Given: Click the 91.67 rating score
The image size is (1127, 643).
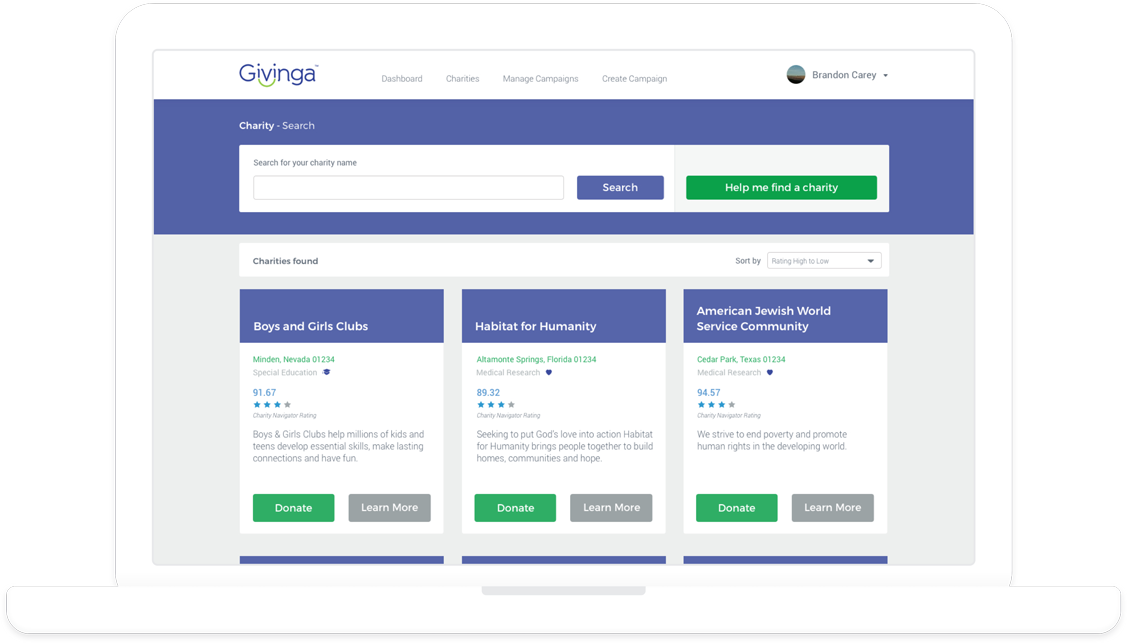Looking at the screenshot, I should point(264,392).
